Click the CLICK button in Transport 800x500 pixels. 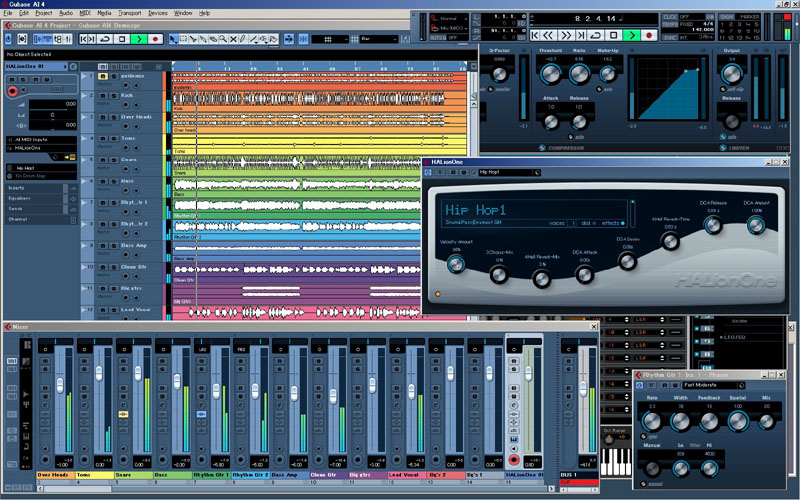pyautogui.click(x=669, y=17)
